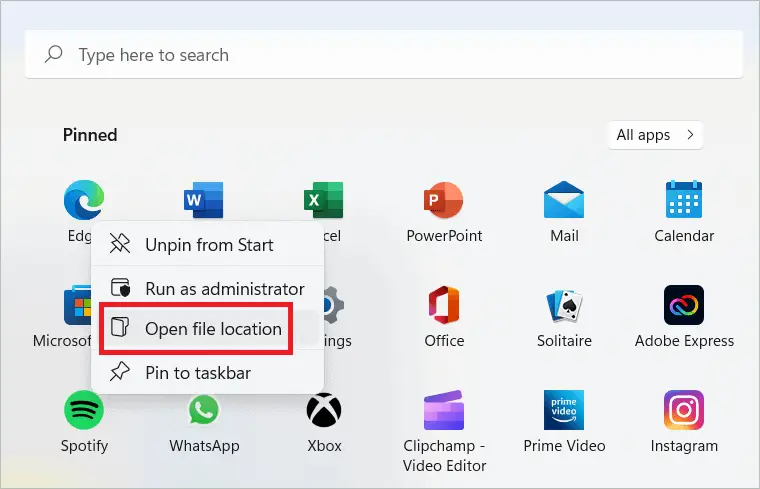Click the Pinned section heading

(90, 135)
